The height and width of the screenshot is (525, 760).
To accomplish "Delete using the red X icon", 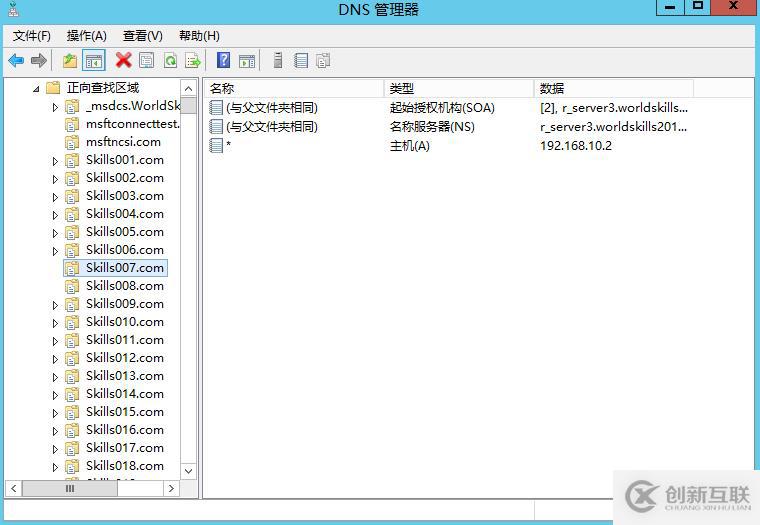I will (x=124, y=61).
